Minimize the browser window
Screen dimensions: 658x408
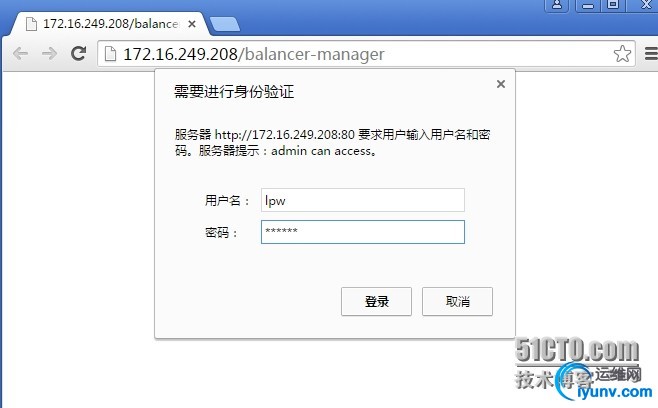coord(588,5)
